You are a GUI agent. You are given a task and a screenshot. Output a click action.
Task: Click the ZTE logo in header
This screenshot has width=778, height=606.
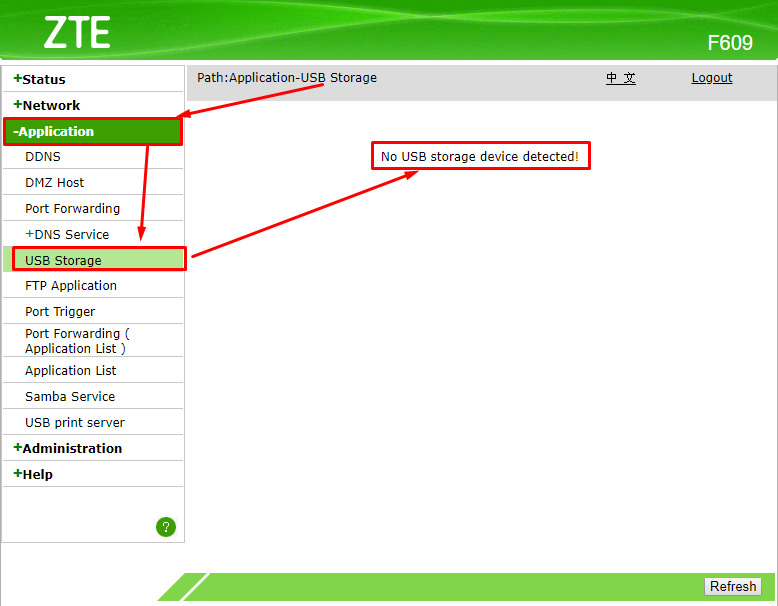(x=77, y=32)
